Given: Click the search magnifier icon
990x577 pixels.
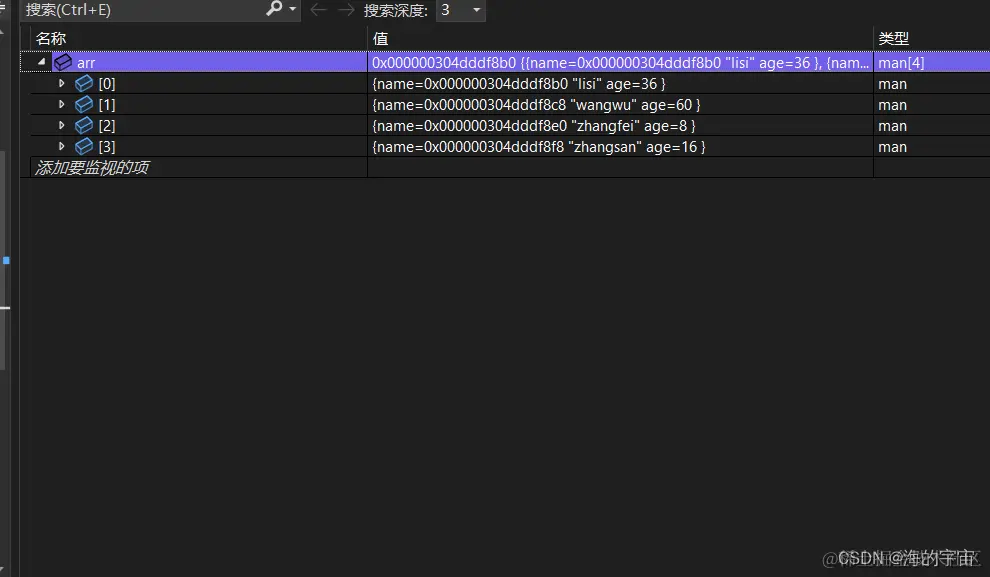Looking at the screenshot, I should 274,9.
